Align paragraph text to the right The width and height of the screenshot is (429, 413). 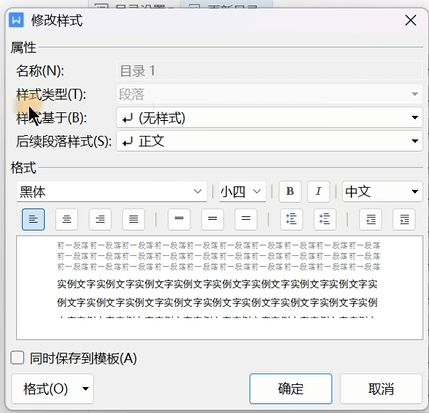tap(100, 219)
